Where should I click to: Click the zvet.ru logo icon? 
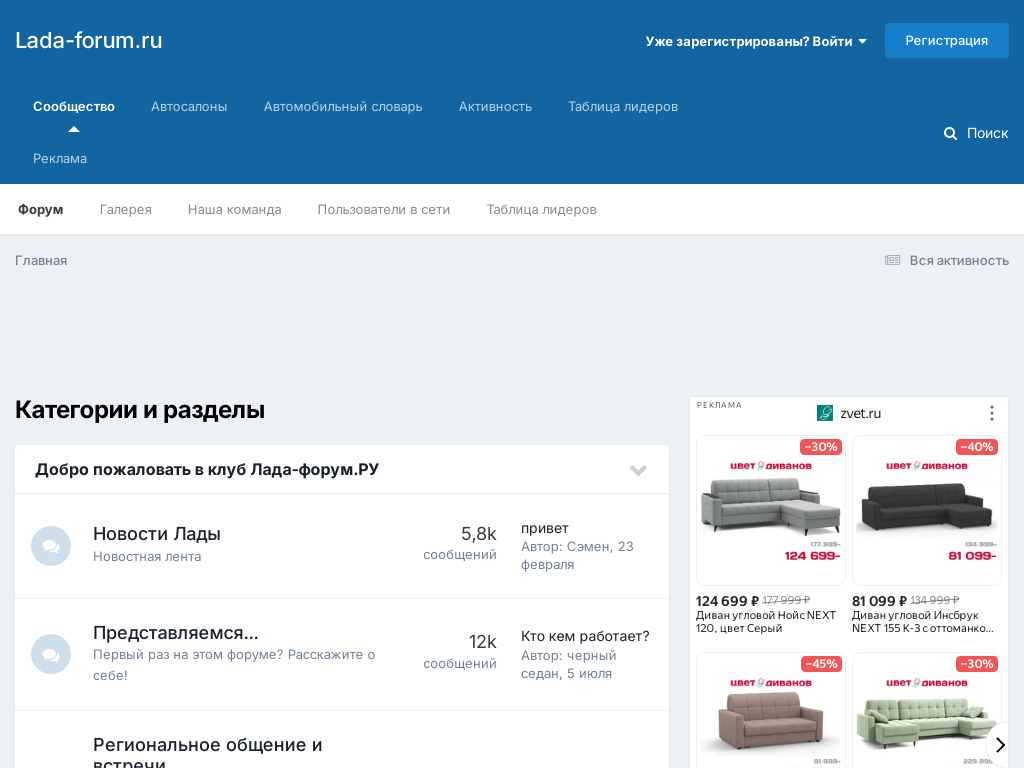[x=825, y=413]
